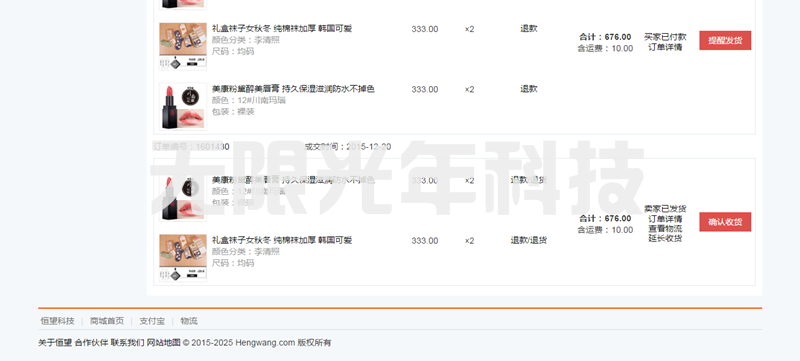
Task: Click the 确认收货 button
Action: coord(725,222)
